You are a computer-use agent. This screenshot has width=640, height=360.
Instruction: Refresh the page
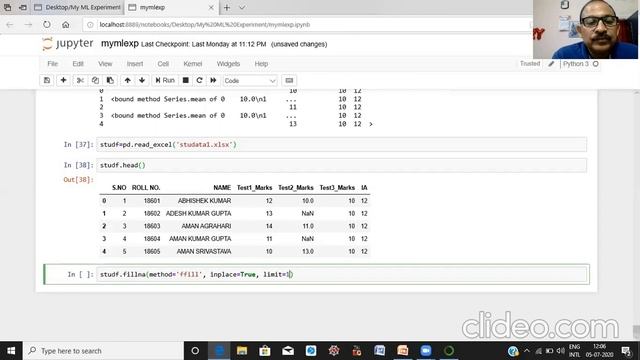pos(47,24)
